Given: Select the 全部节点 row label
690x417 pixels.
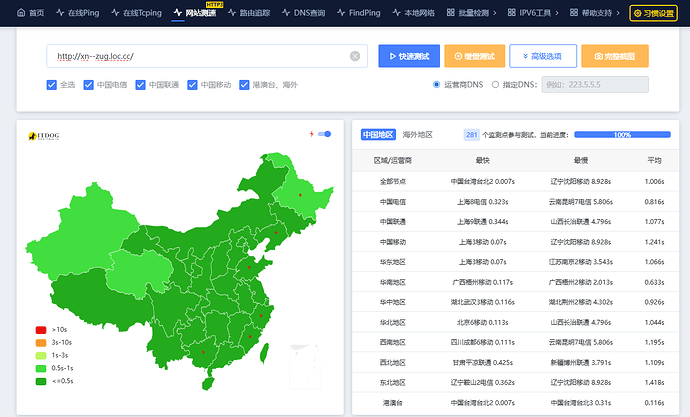Looking at the screenshot, I should click(x=393, y=181).
